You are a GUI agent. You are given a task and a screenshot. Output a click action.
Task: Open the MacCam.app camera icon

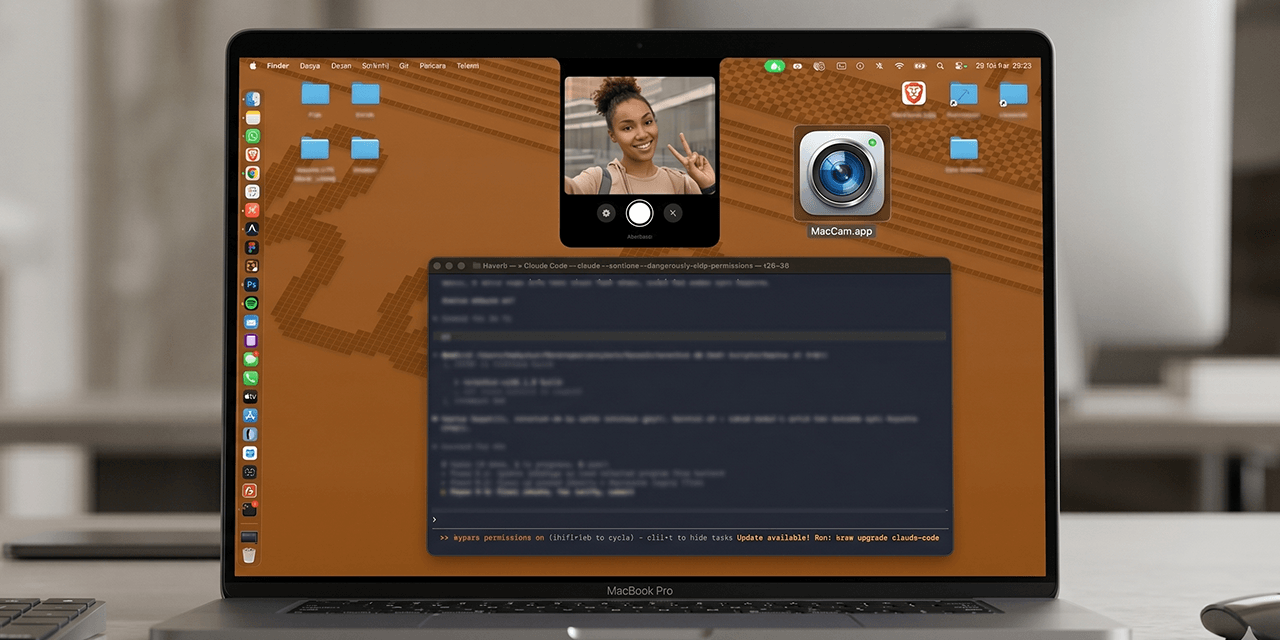[842, 173]
